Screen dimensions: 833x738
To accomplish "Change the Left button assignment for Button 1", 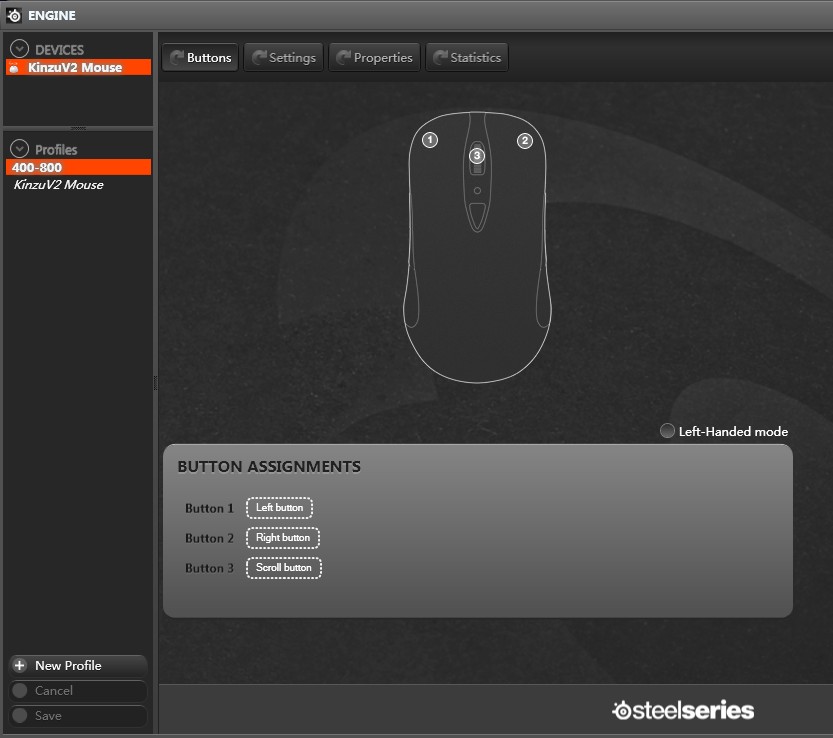I will (279, 508).
